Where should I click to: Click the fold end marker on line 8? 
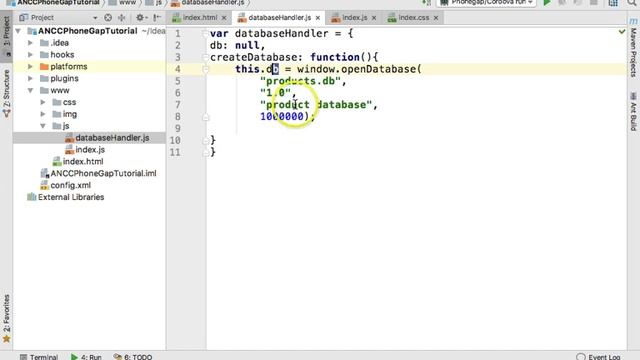pos(206,117)
